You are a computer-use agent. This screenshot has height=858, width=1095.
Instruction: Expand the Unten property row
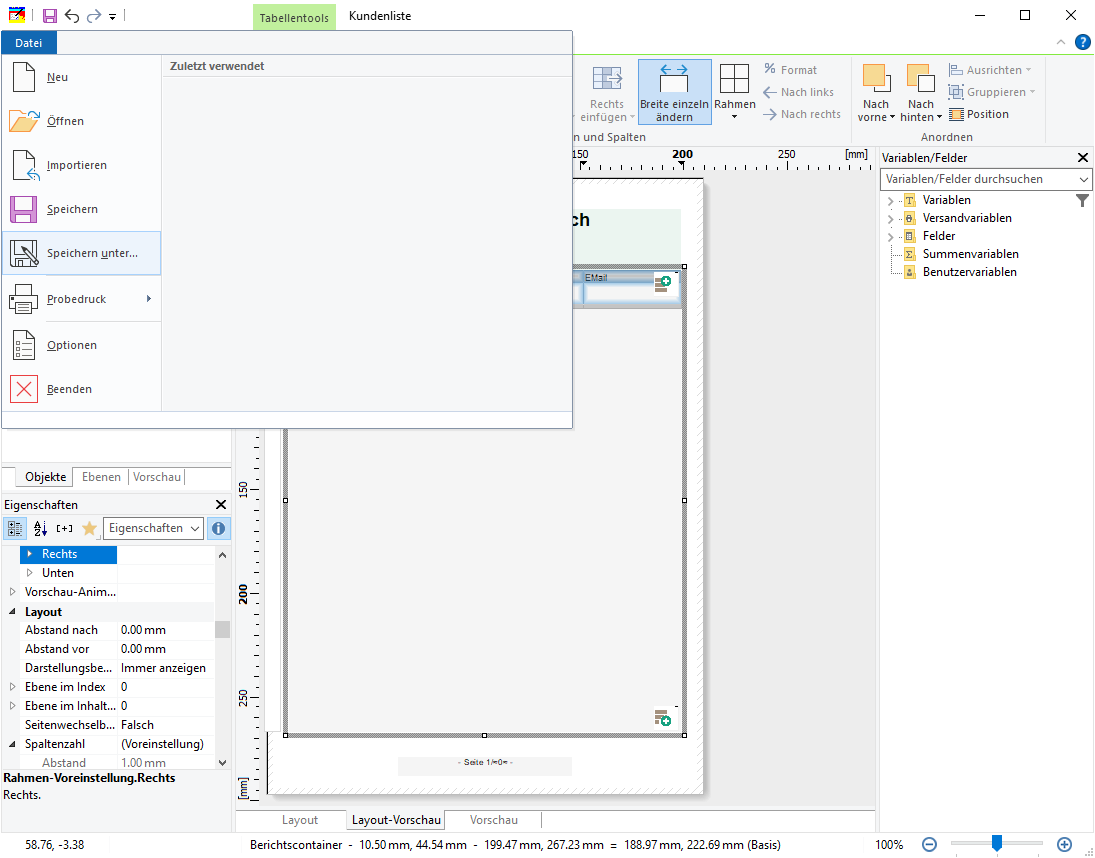click(29, 573)
